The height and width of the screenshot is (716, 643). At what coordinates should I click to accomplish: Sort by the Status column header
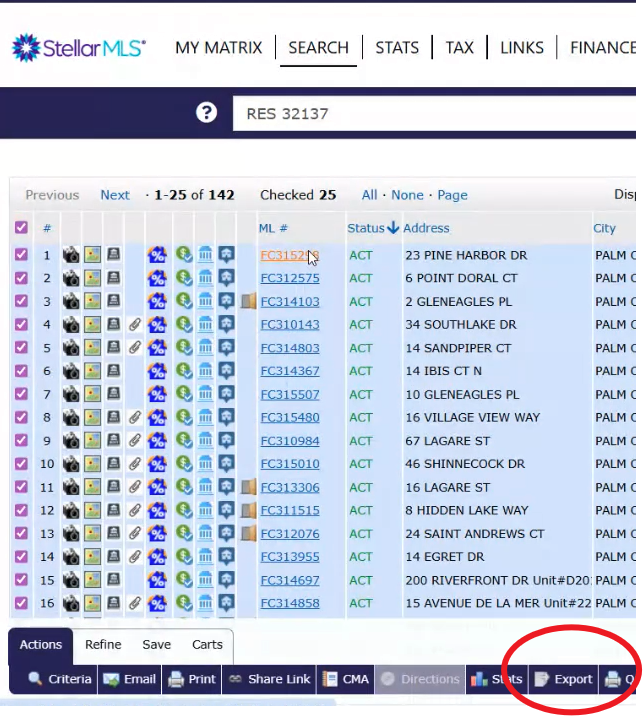click(366, 228)
